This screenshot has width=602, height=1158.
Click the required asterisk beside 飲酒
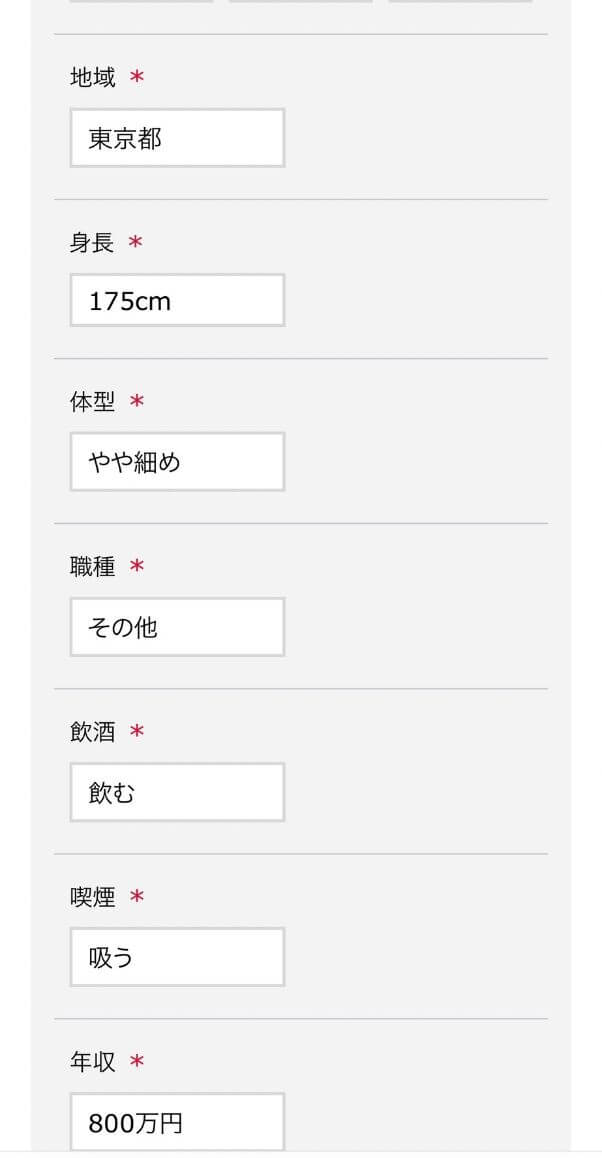coord(137,732)
